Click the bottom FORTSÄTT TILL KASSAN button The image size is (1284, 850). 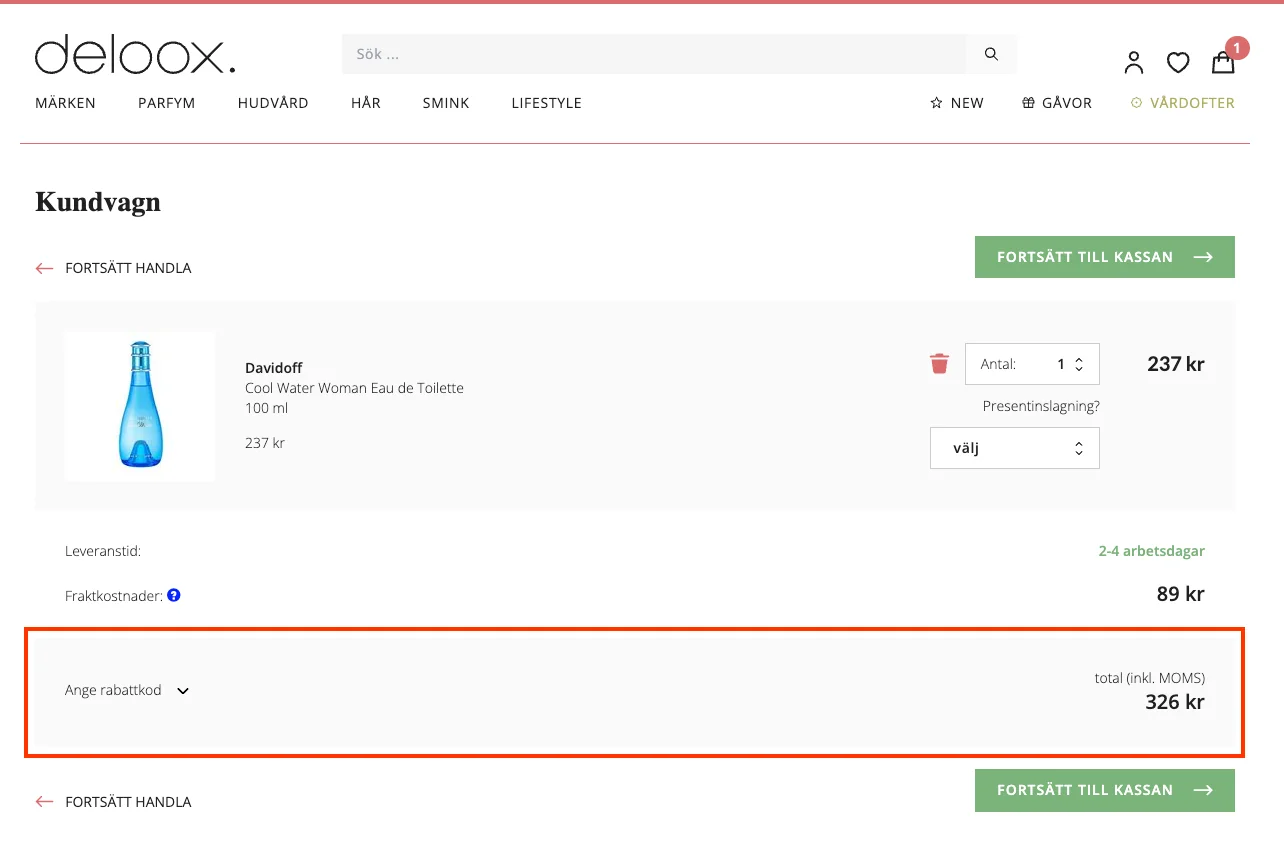pos(1105,790)
